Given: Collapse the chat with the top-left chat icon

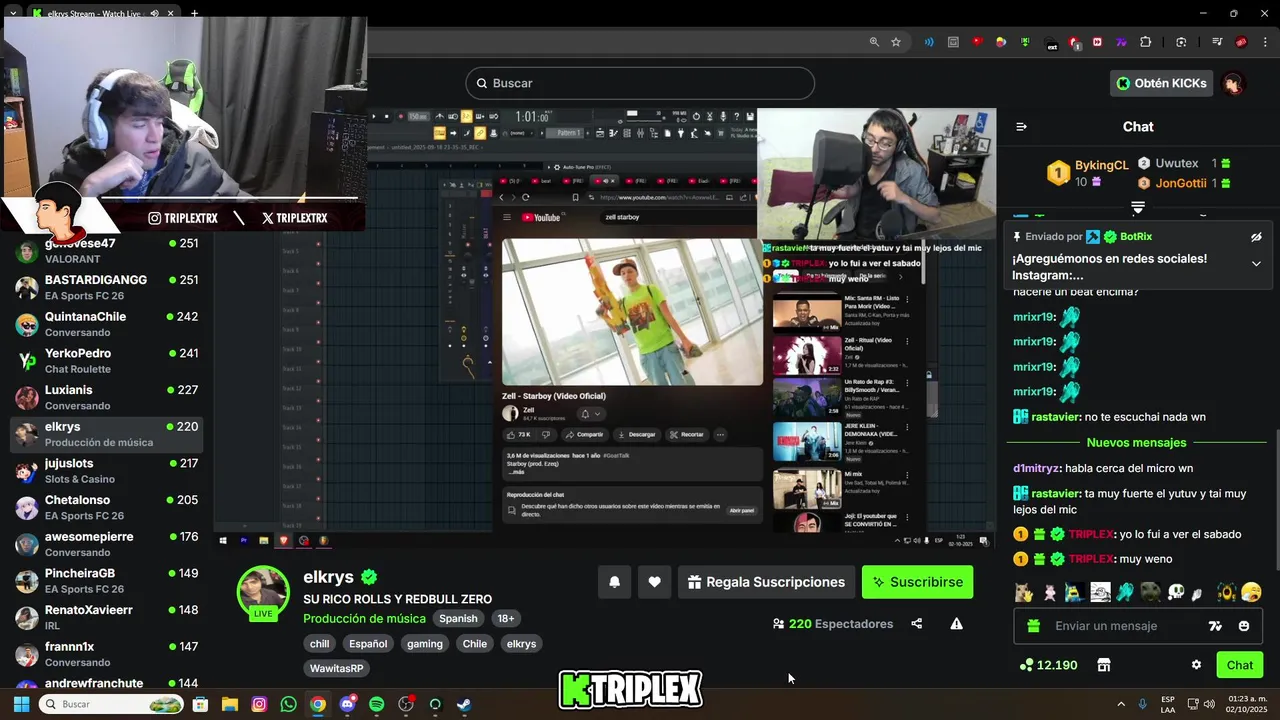Looking at the screenshot, I should [1021, 127].
